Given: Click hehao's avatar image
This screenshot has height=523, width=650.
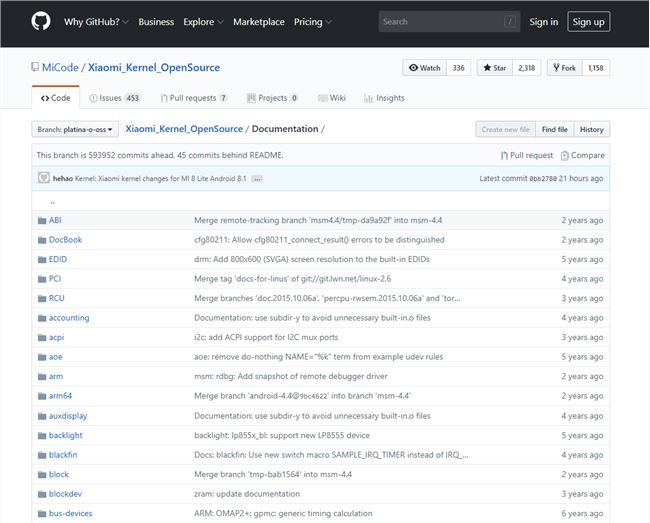Looking at the screenshot, I should coord(44,178).
